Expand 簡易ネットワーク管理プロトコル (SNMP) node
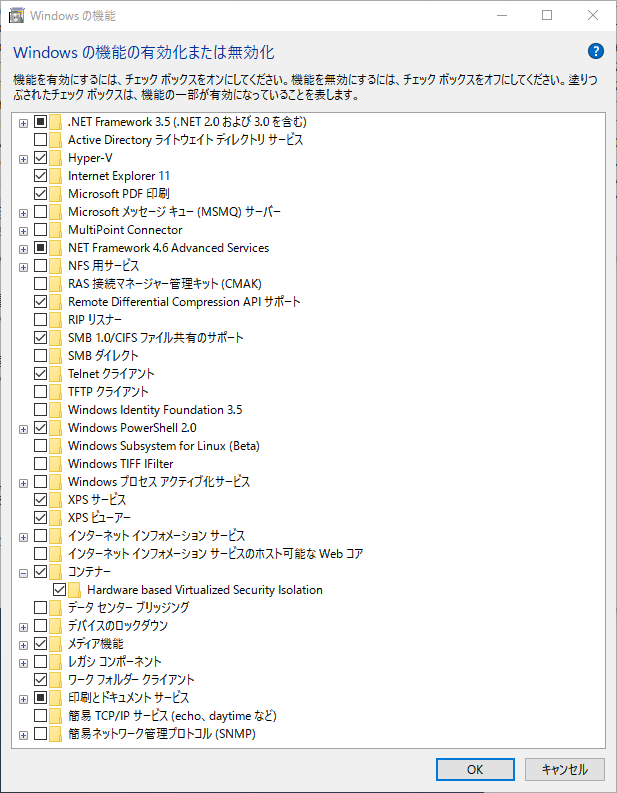This screenshot has height=793, width=617. point(23,735)
